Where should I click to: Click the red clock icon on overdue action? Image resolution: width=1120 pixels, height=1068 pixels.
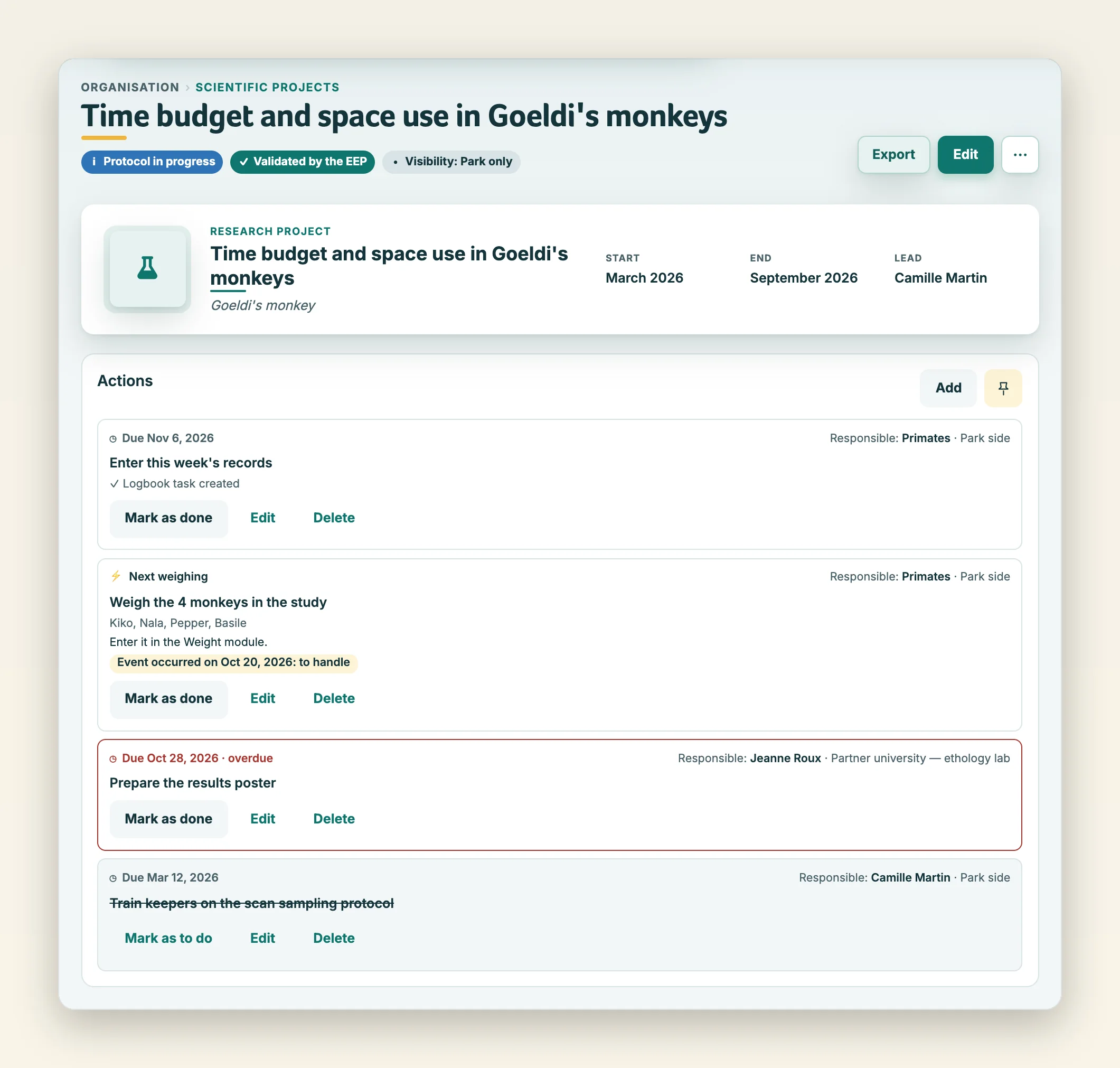(113, 759)
